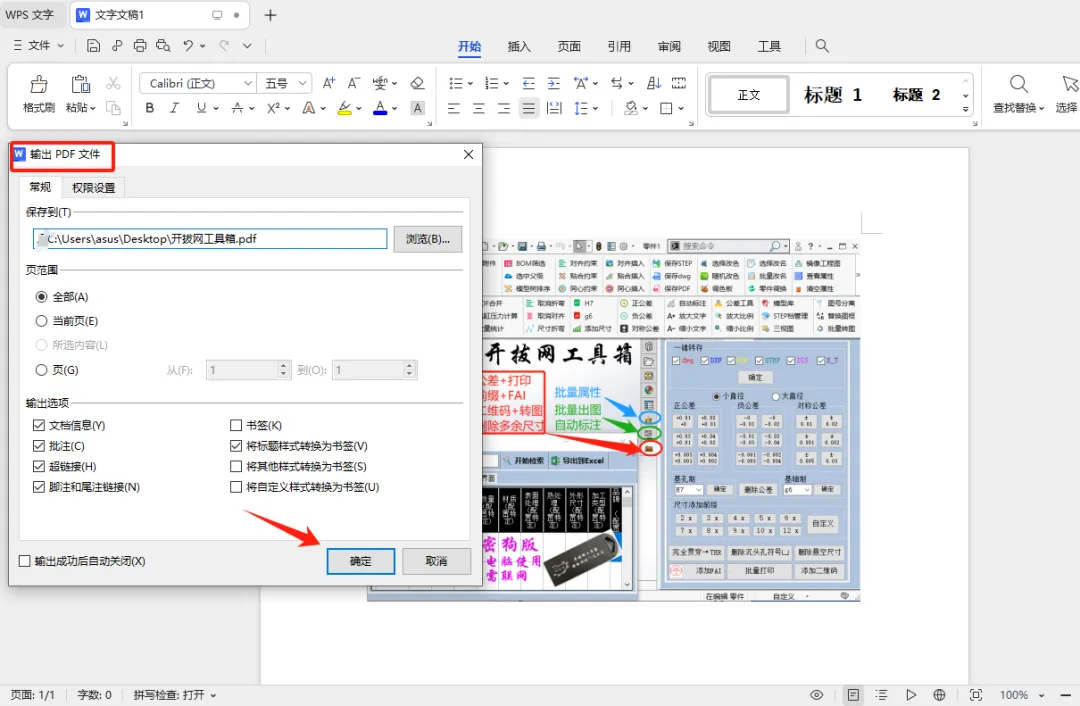
Task: Increase font size with A+ icon
Action: click(x=329, y=83)
